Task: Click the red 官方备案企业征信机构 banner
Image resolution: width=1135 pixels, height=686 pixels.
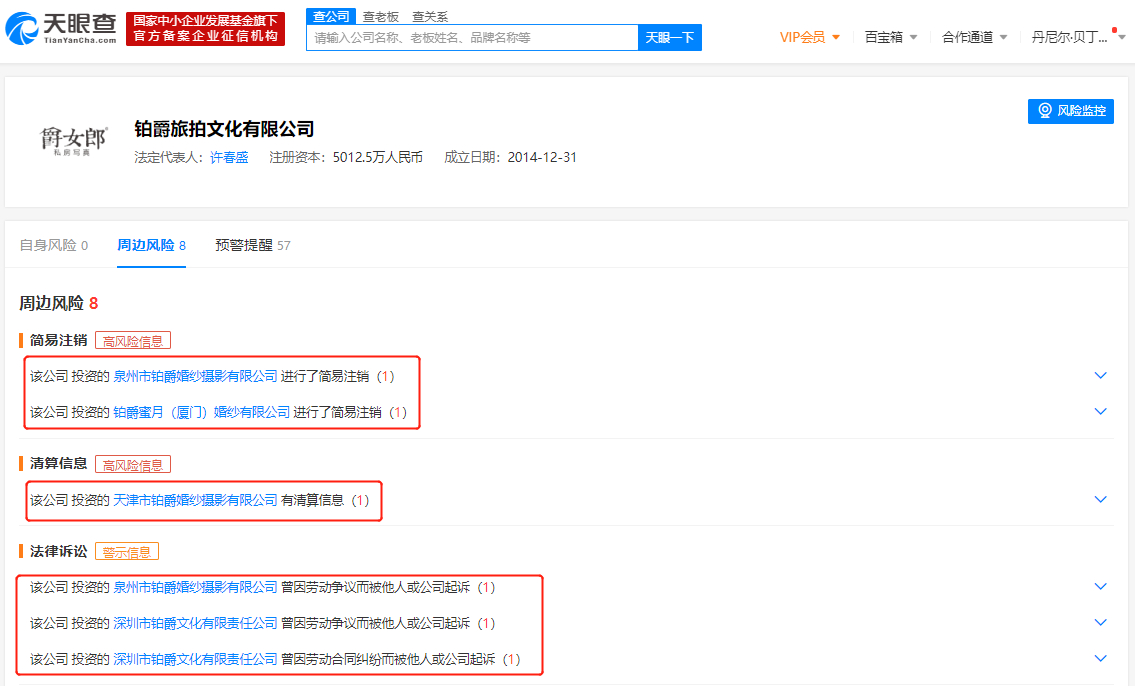Action: point(206,28)
